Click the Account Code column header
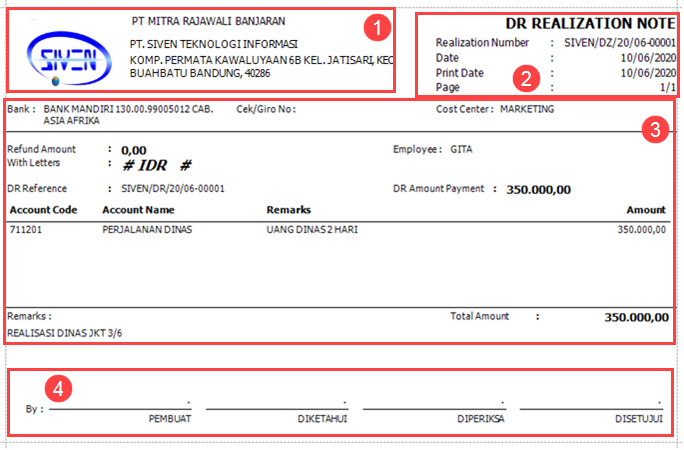 pos(43,210)
